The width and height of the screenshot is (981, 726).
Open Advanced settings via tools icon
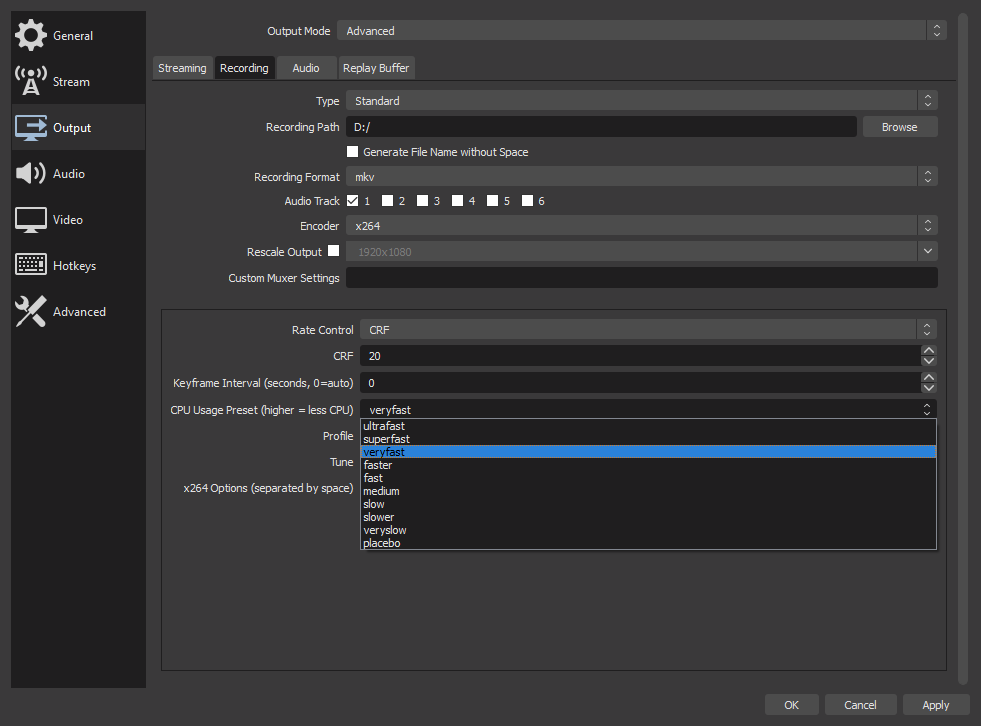pos(31,312)
